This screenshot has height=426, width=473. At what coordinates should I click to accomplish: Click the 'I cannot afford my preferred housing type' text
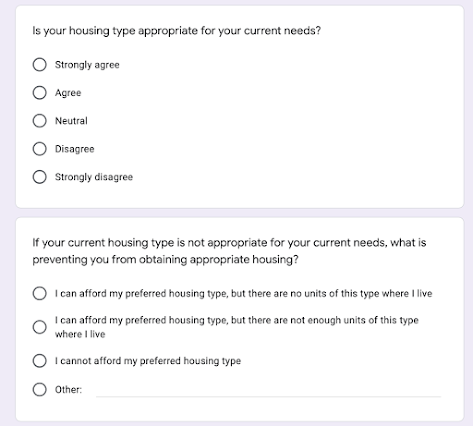(148, 361)
